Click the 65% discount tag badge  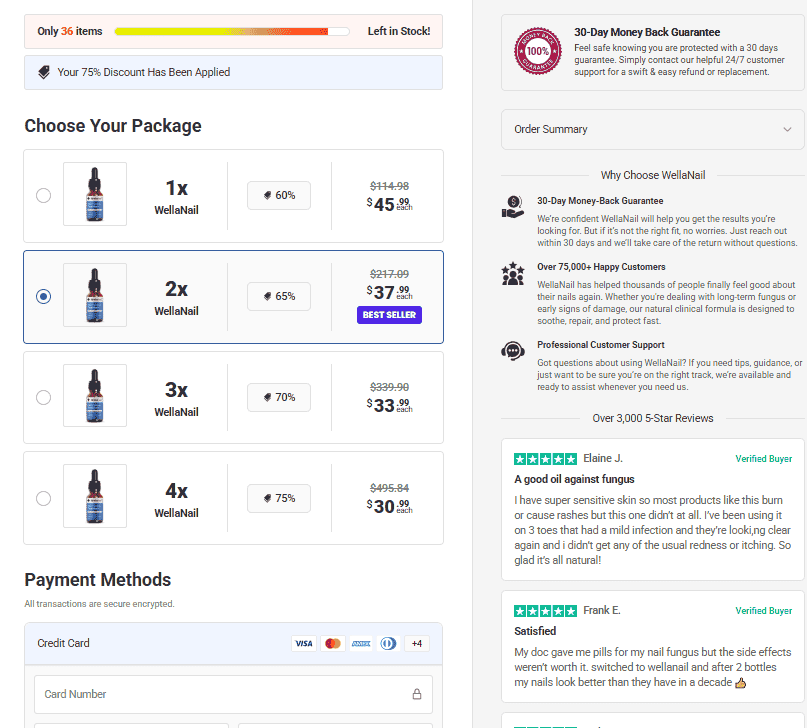(x=279, y=296)
